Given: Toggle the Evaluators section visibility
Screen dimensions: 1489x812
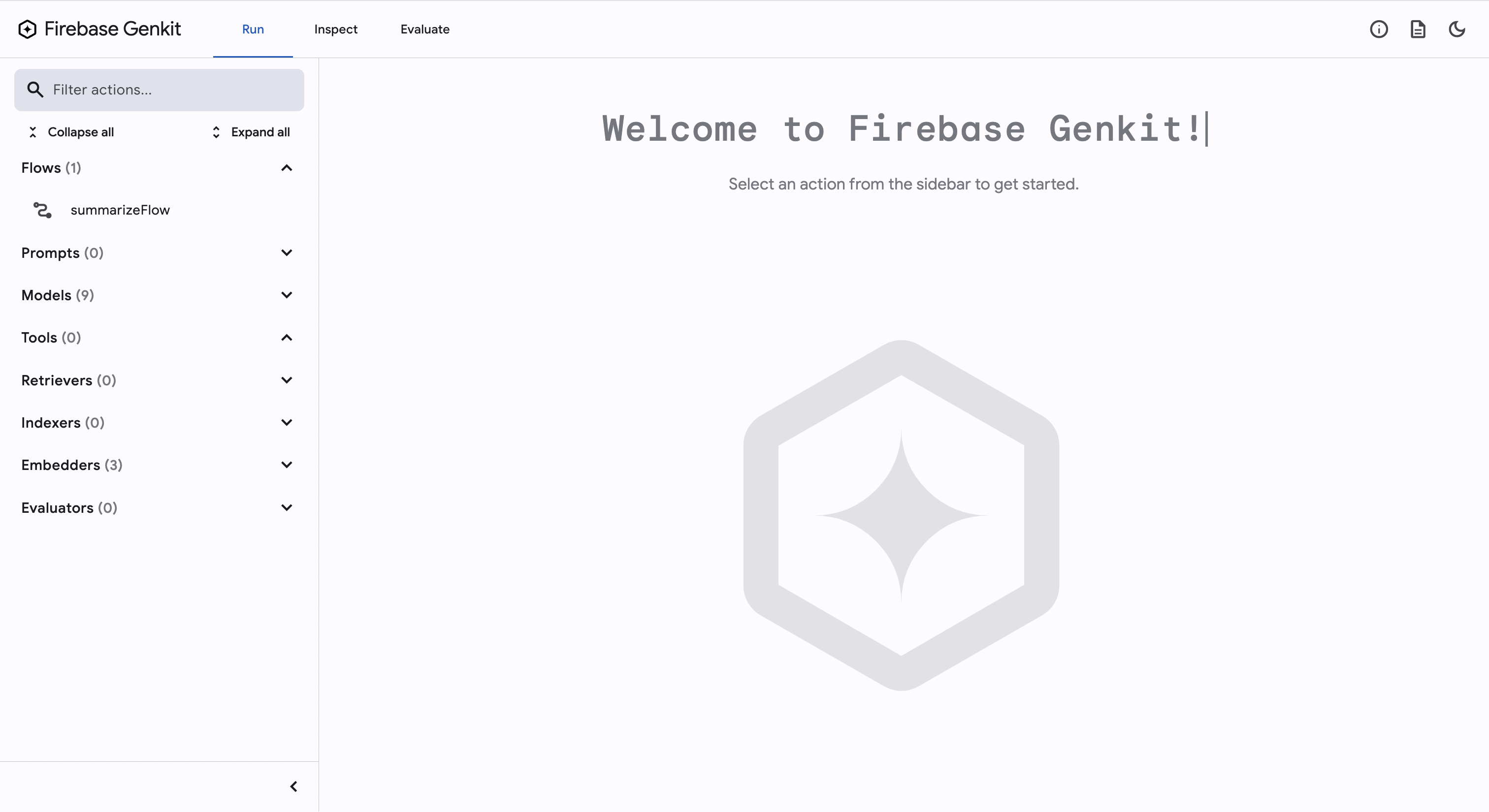Looking at the screenshot, I should tap(287, 507).
